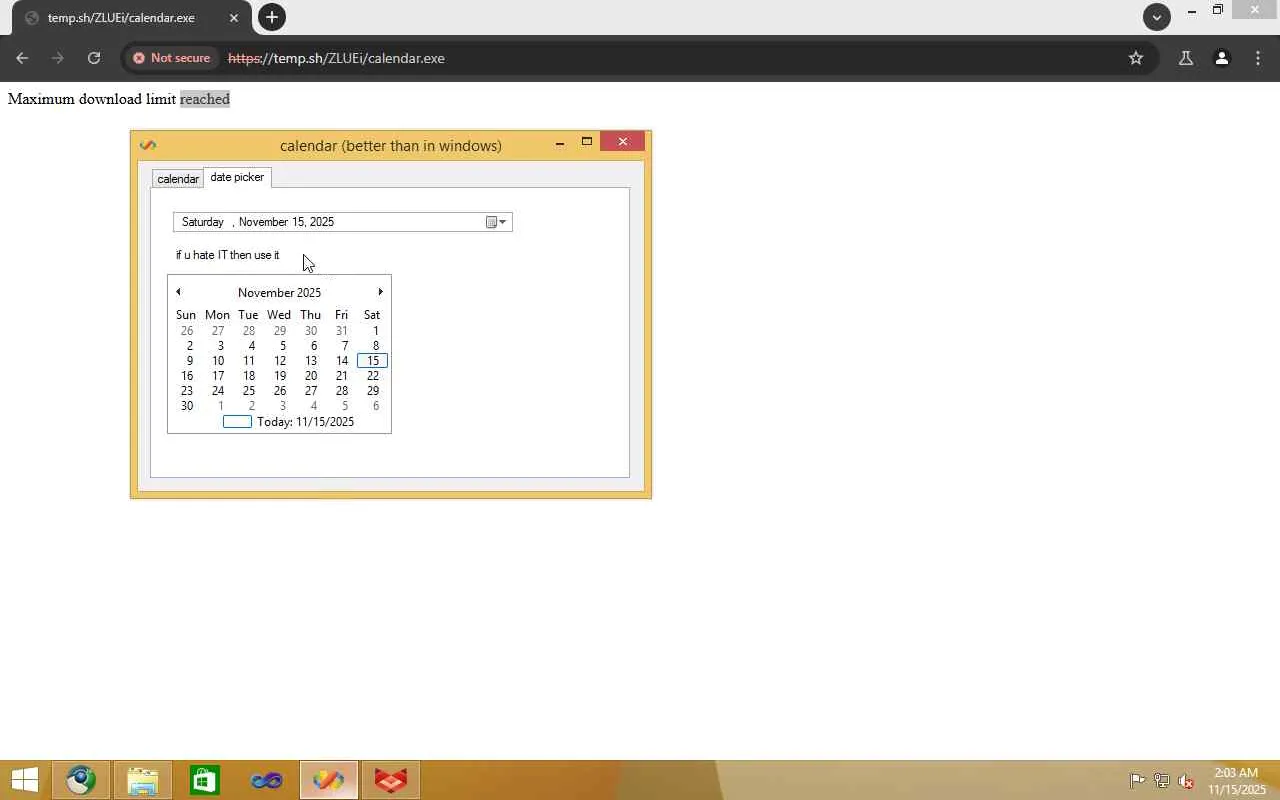
Task: Click the calendar app taskbar icon
Action: tap(329, 780)
